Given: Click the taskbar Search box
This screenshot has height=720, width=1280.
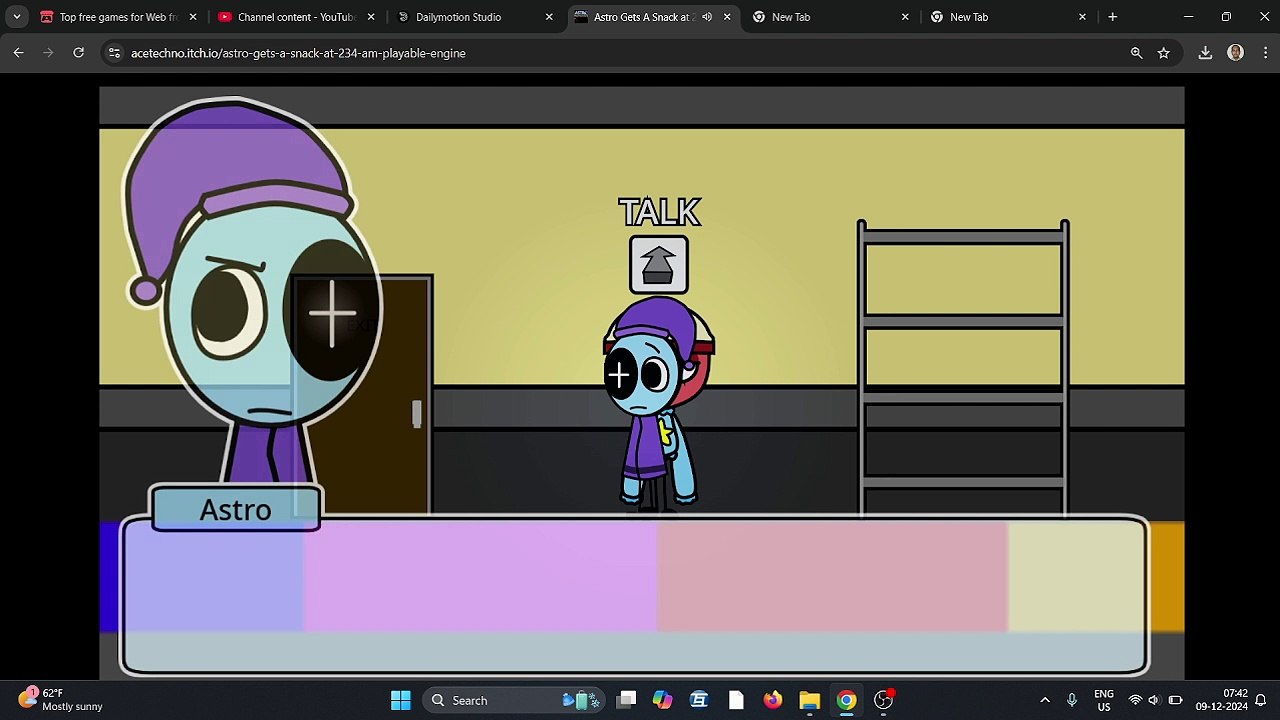Looking at the screenshot, I should (515, 700).
